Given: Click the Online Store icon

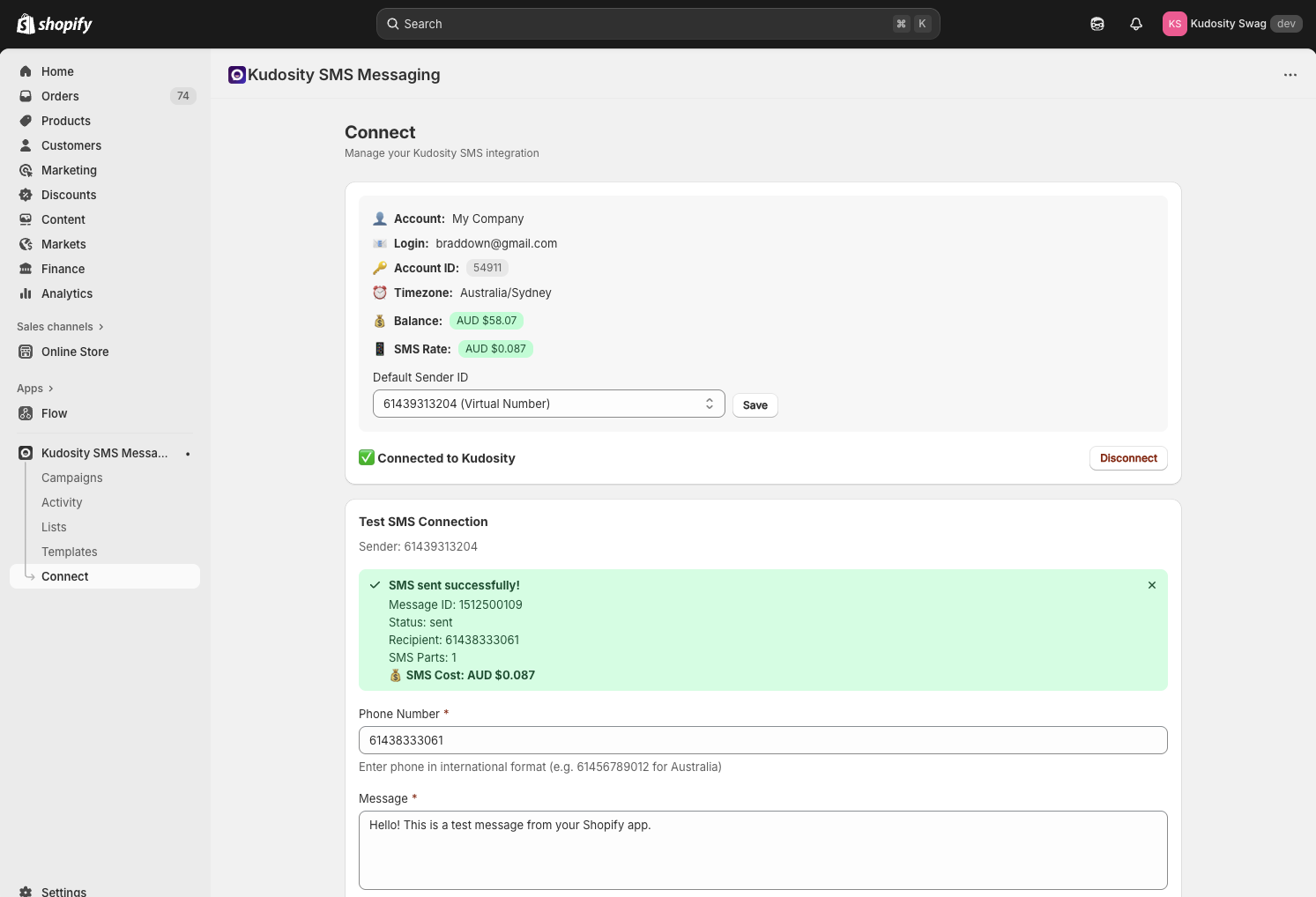Looking at the screenshot, I should [x=26, y=352].
